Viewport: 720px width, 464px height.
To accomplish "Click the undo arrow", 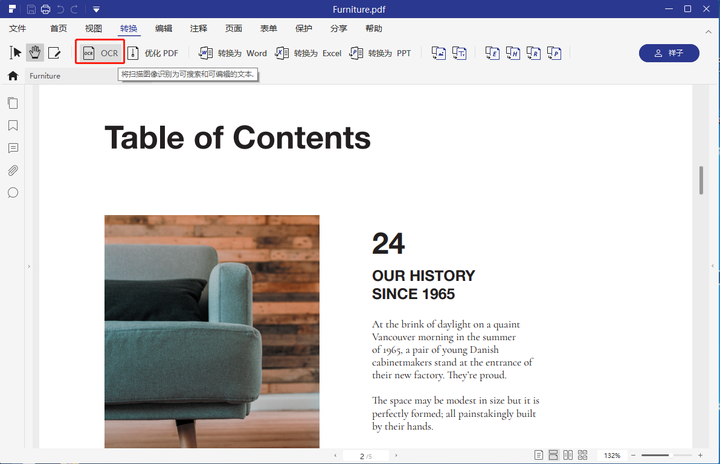I will point(60,9).
